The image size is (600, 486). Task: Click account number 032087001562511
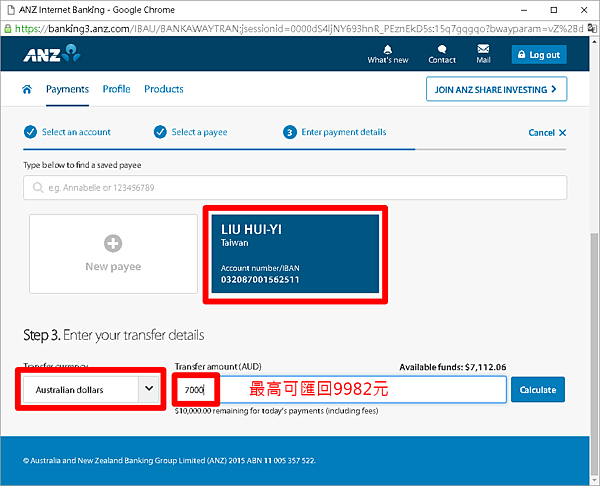260,280
